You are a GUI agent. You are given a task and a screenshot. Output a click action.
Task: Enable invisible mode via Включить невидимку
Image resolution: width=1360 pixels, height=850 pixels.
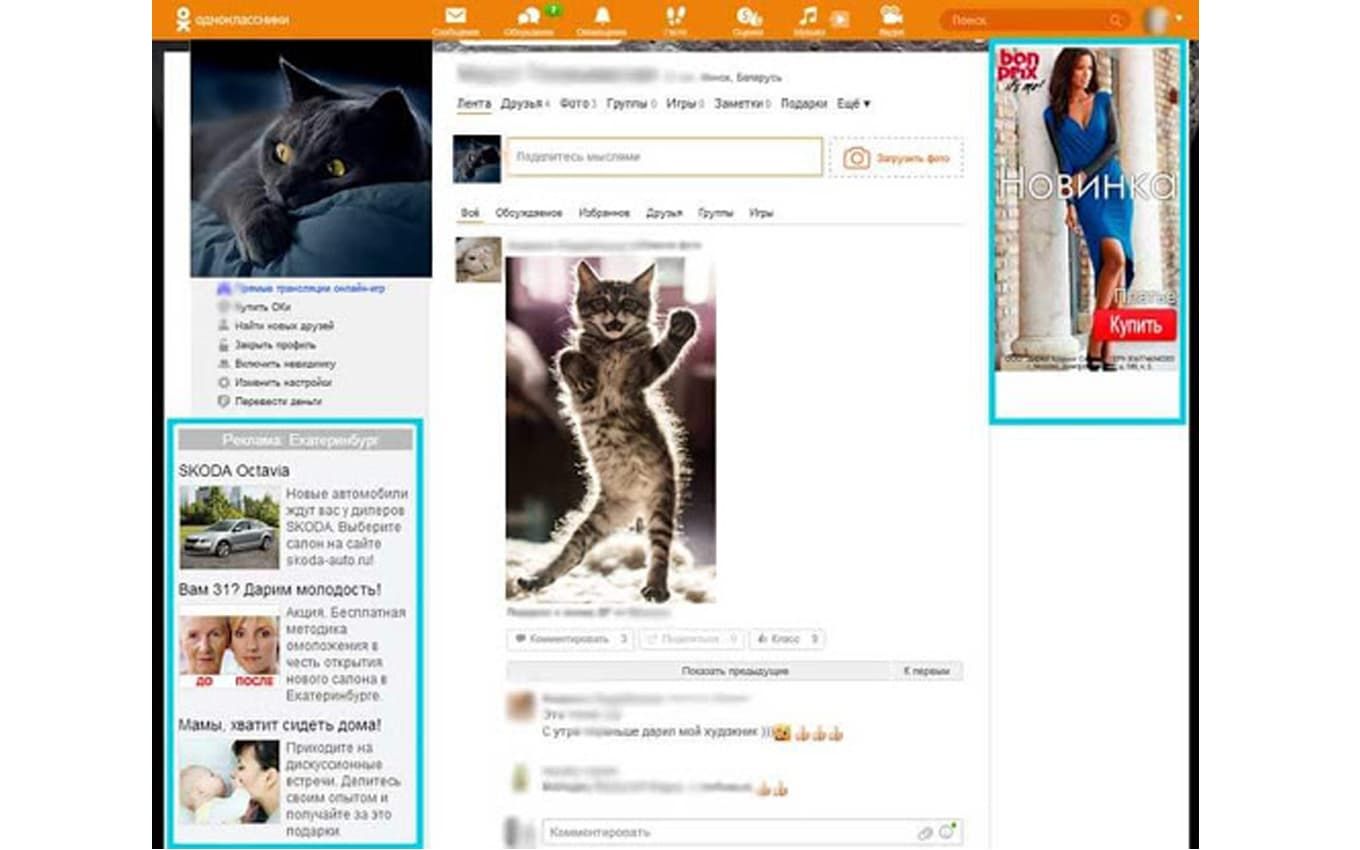click(x=285, y=364)
